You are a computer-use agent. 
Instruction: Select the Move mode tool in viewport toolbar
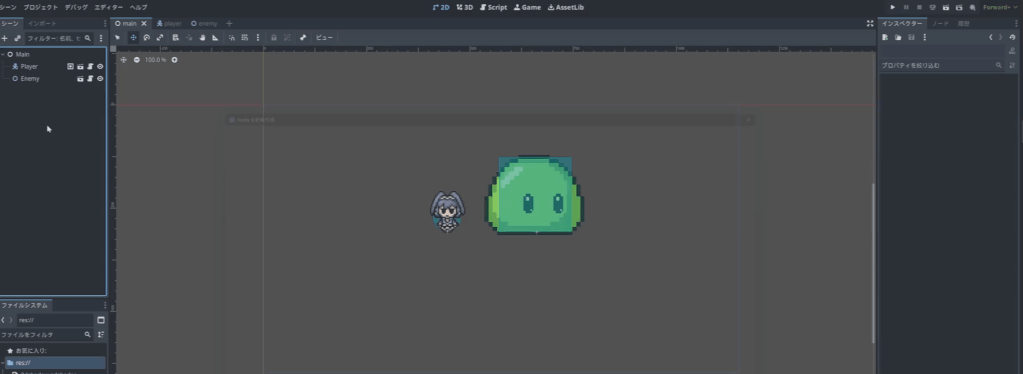pyautogui.click(x=133, y=37)
